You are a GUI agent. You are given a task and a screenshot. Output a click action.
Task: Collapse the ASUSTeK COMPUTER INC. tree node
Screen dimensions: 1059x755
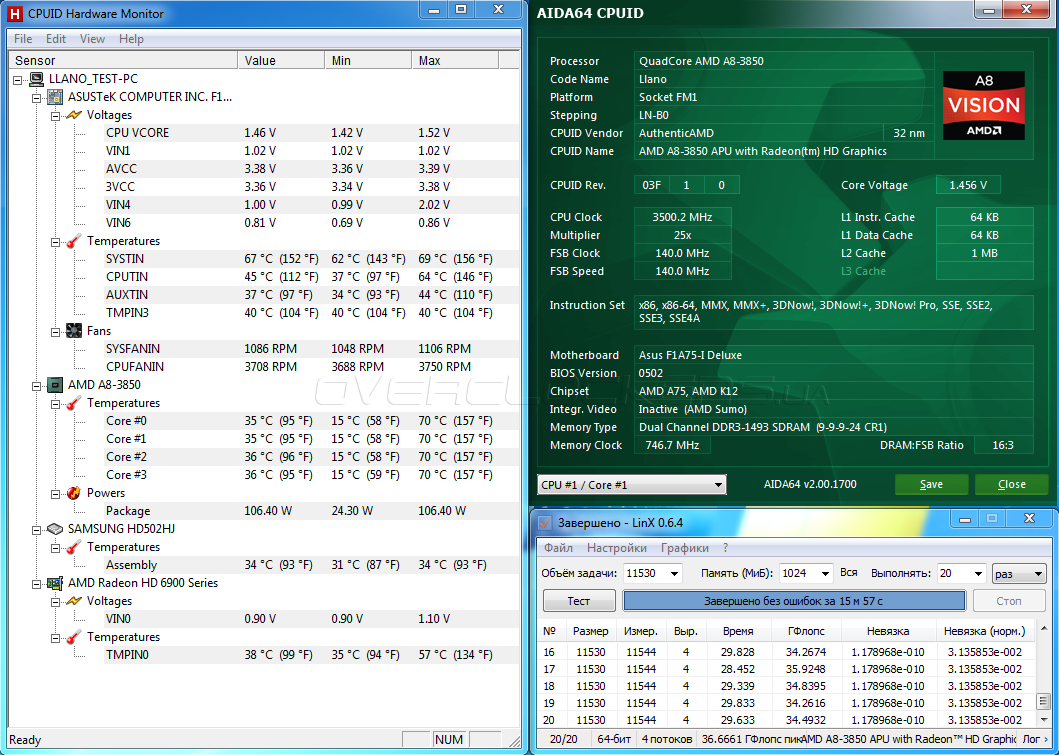[x=37, y=97]
